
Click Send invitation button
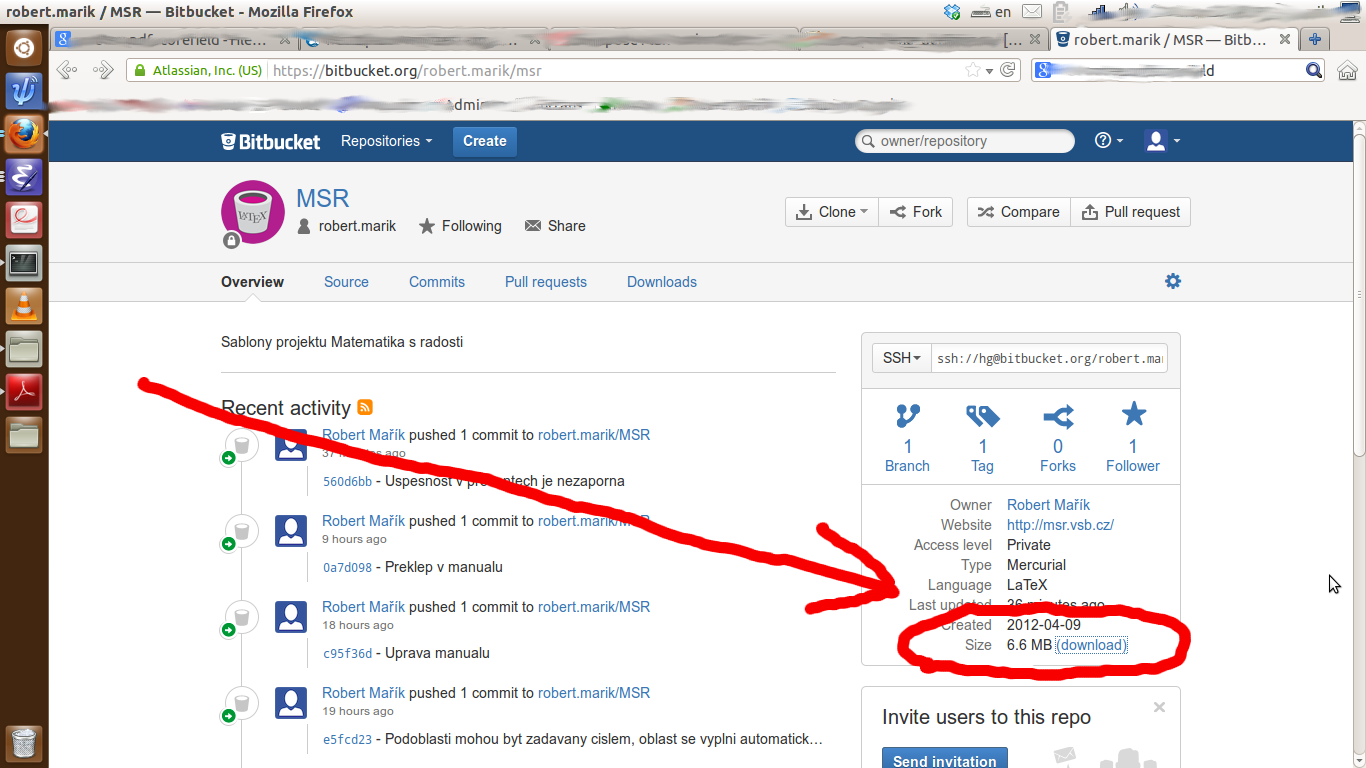[945, 761]
